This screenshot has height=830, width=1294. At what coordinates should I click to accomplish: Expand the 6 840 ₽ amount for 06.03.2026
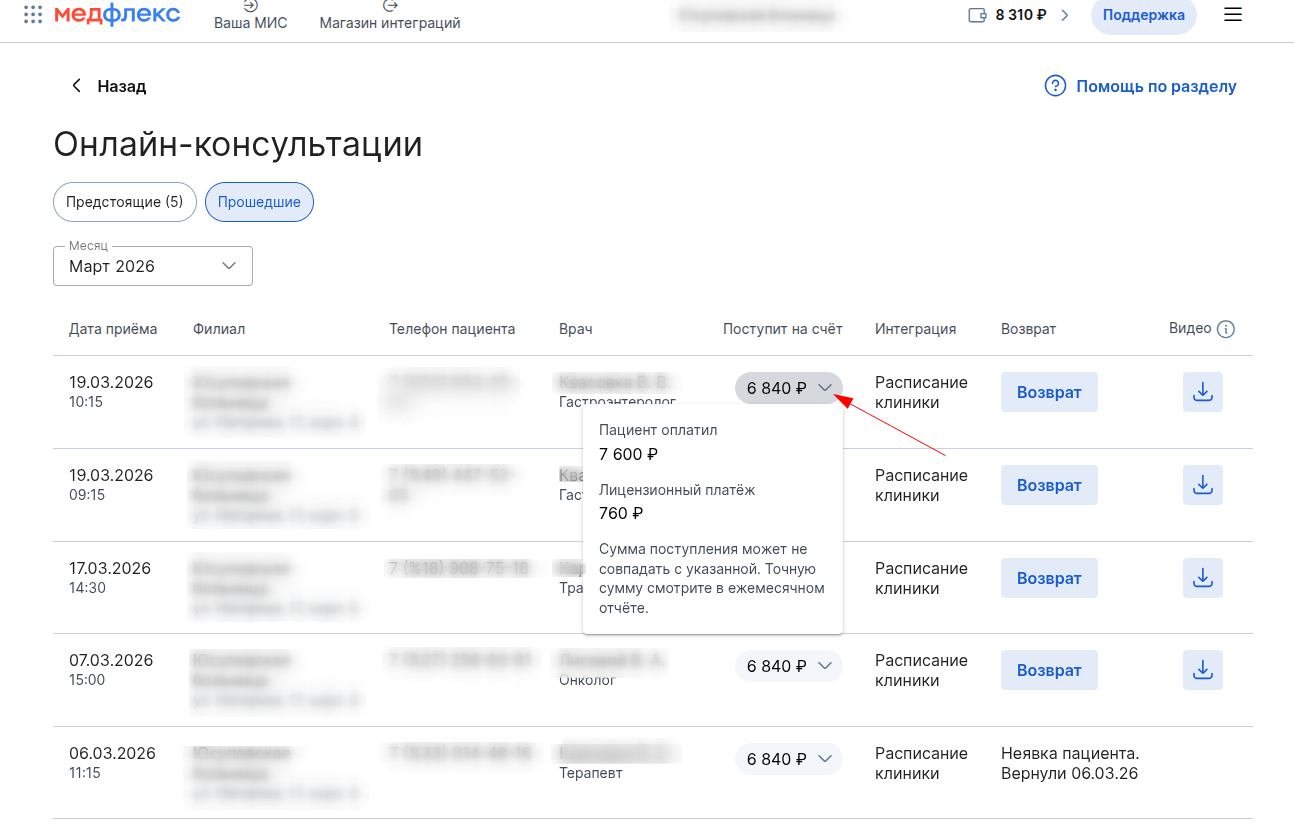(788, 759)
